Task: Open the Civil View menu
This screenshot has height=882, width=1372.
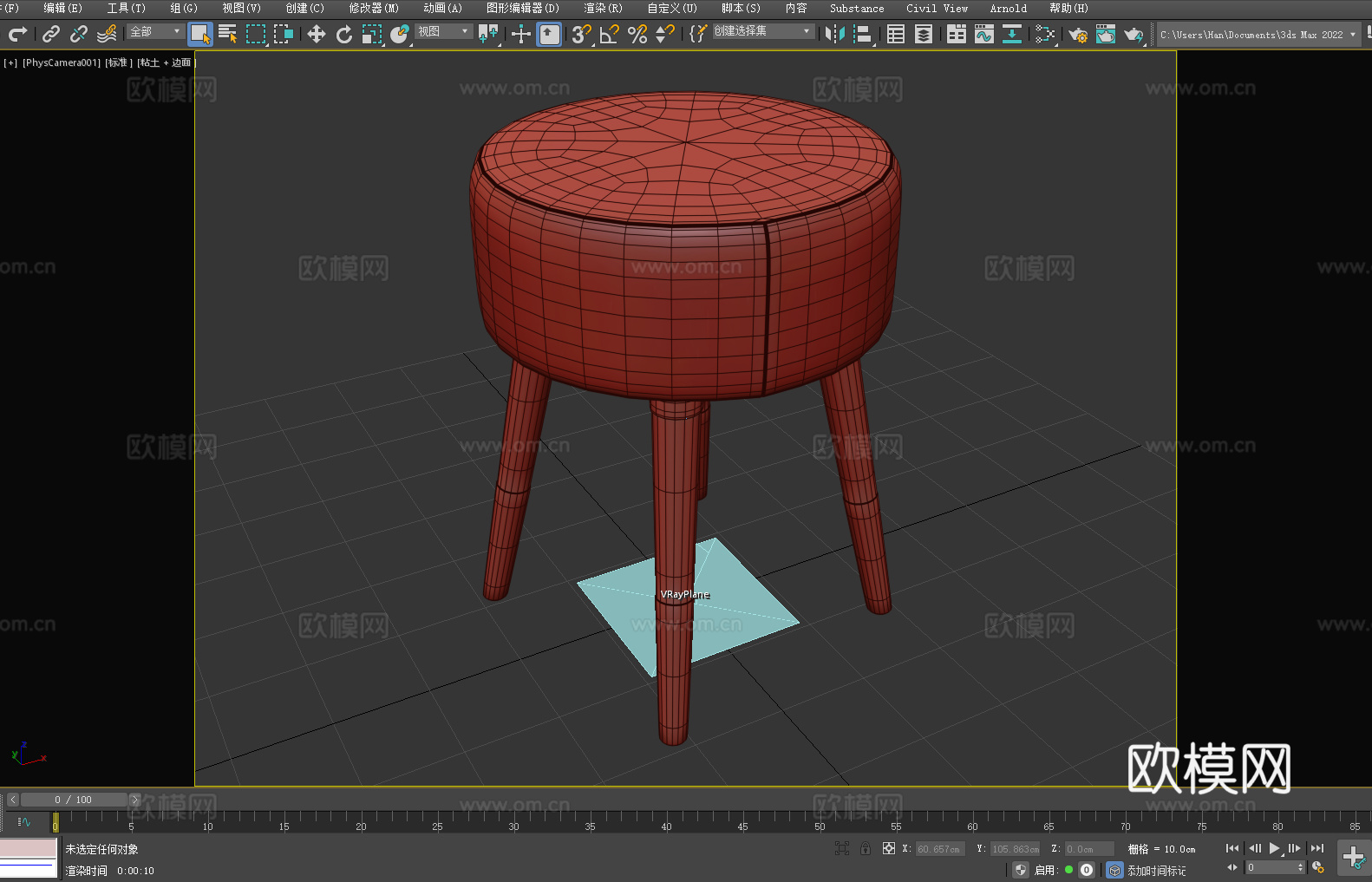Action: [937, 8]
